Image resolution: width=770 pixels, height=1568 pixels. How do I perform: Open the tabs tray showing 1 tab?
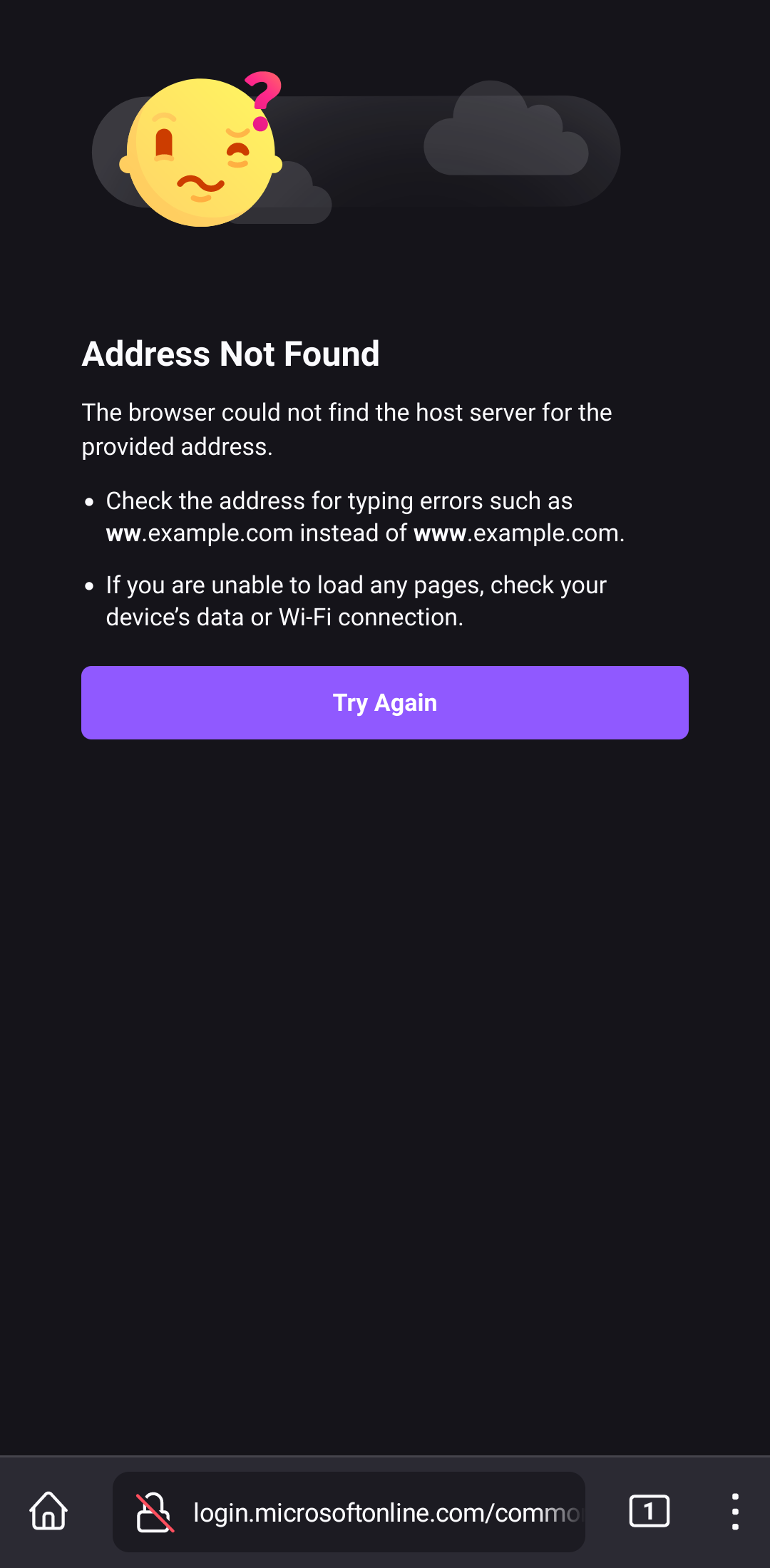click(x=649, y=1511)
